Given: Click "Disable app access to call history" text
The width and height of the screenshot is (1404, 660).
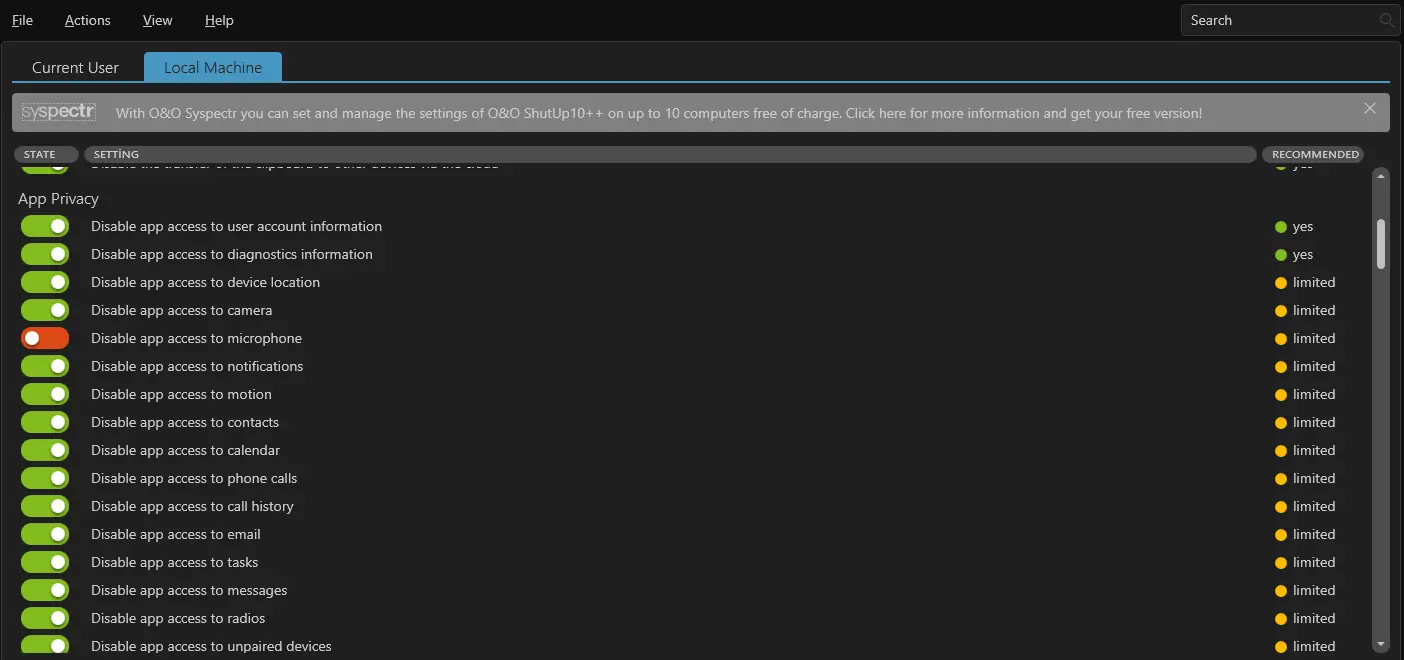Looking at the screenshot, I should point(192,506).
